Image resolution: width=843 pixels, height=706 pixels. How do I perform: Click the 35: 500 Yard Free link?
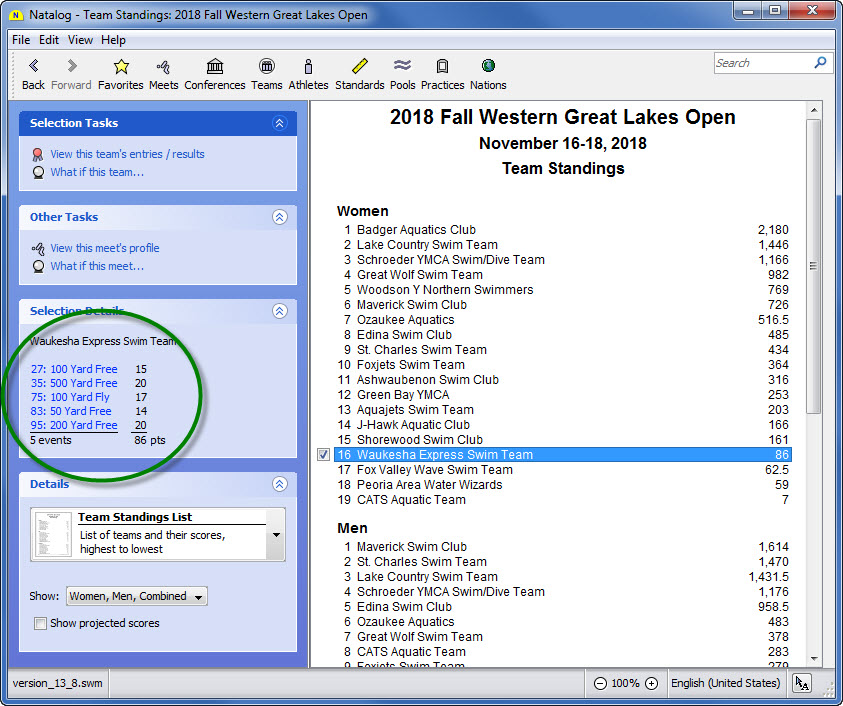click(x=73, y=384)
